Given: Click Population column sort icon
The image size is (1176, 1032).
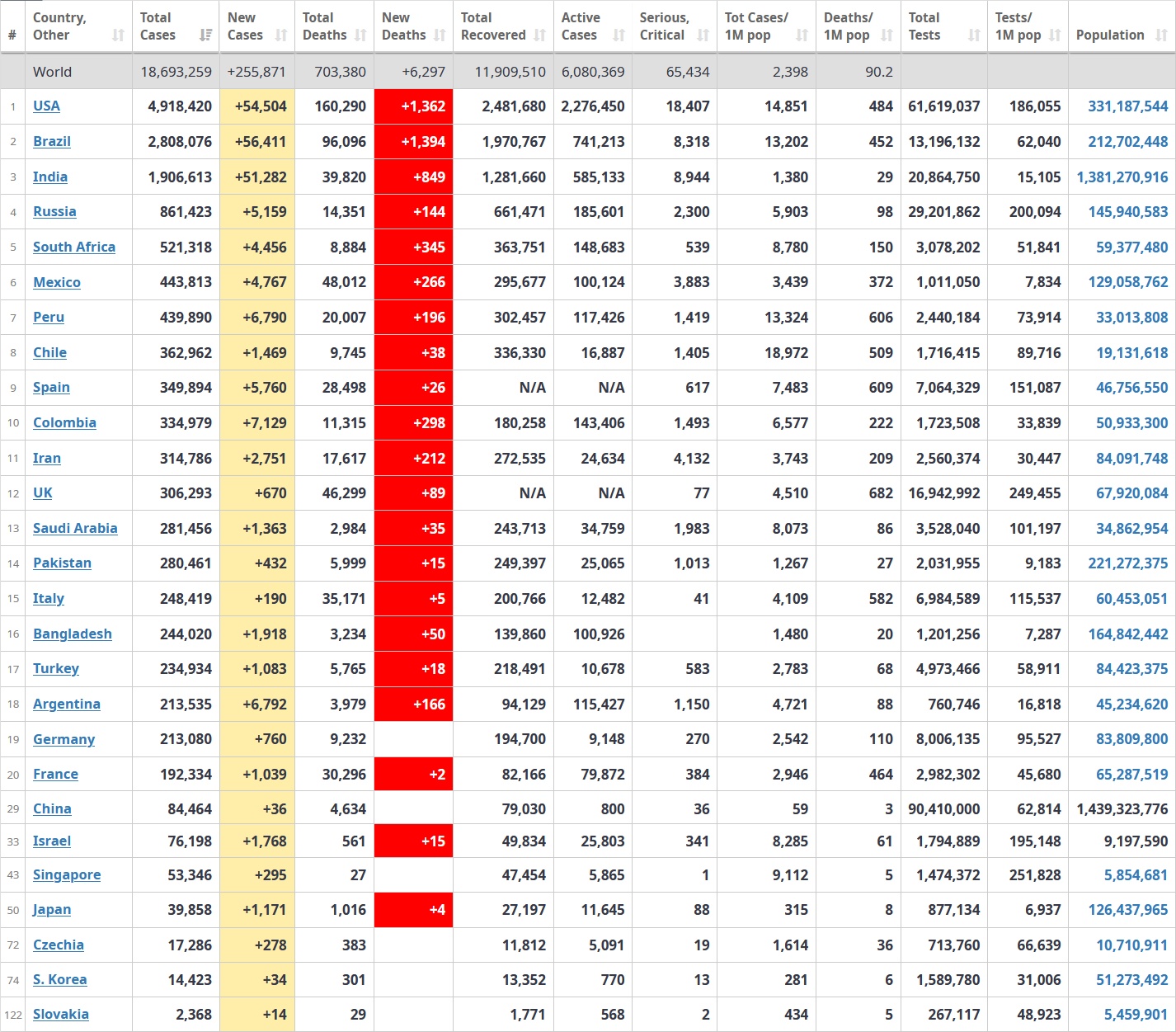Looking at the screenshot, I should [1161, 35].
